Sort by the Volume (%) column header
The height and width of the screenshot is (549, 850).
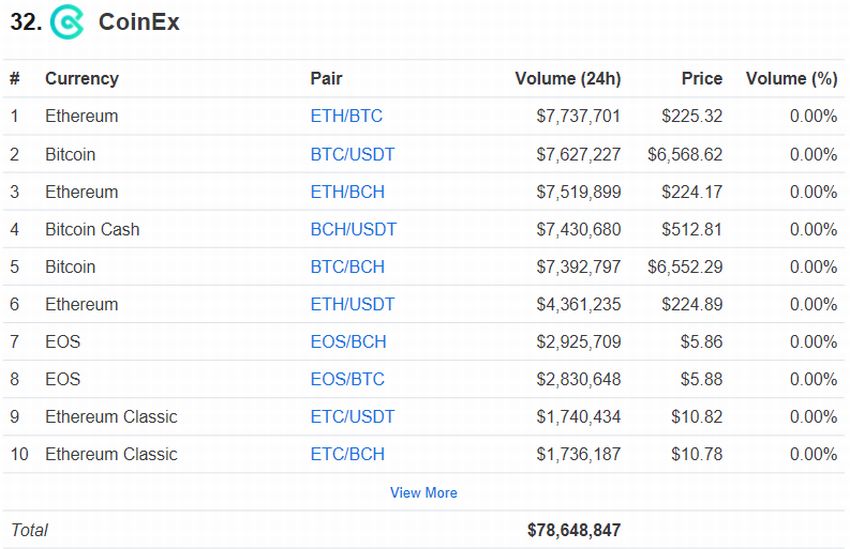[x=791, y=79]
